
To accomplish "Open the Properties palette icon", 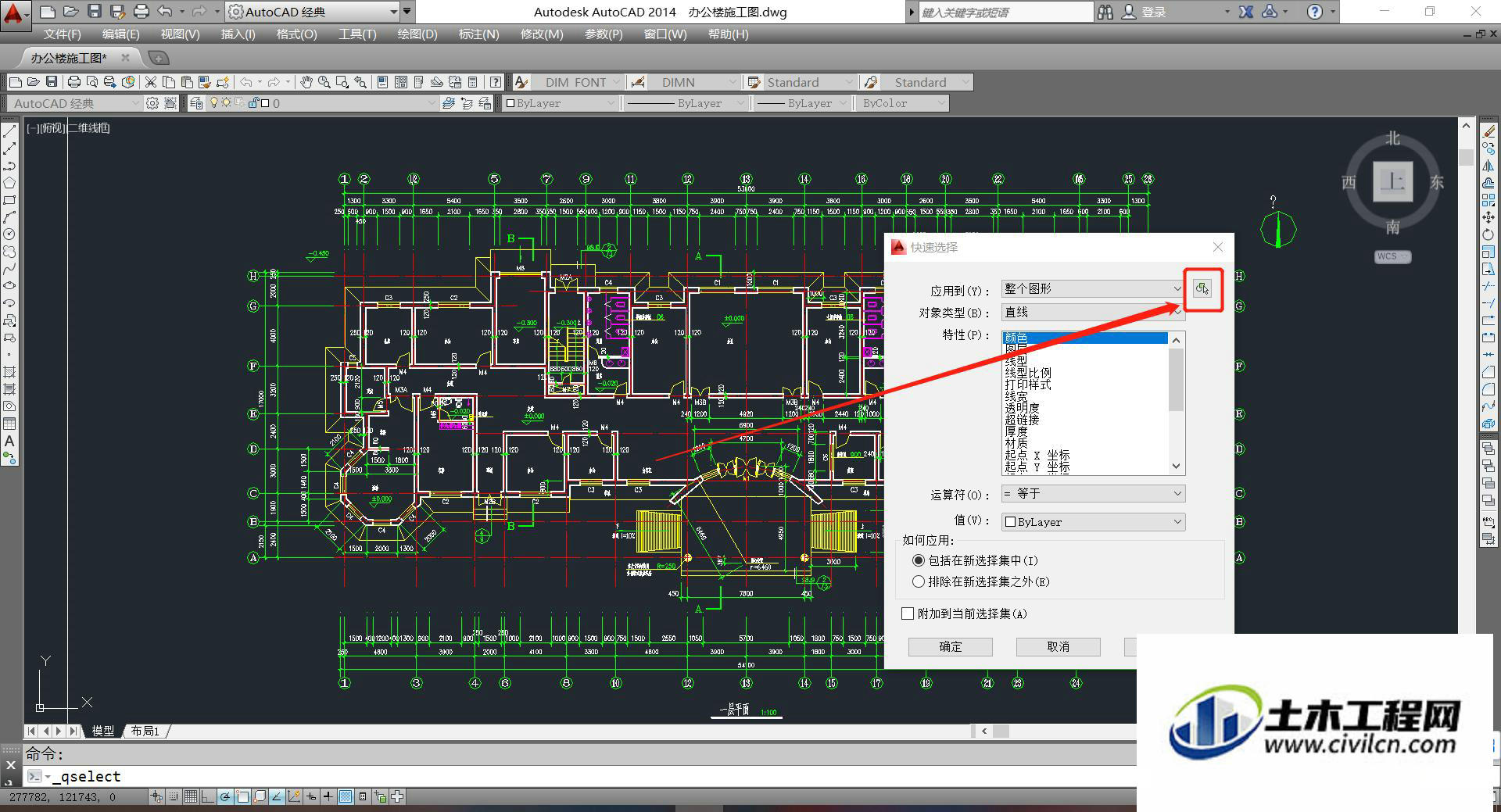I will click(x=382, y=82).
